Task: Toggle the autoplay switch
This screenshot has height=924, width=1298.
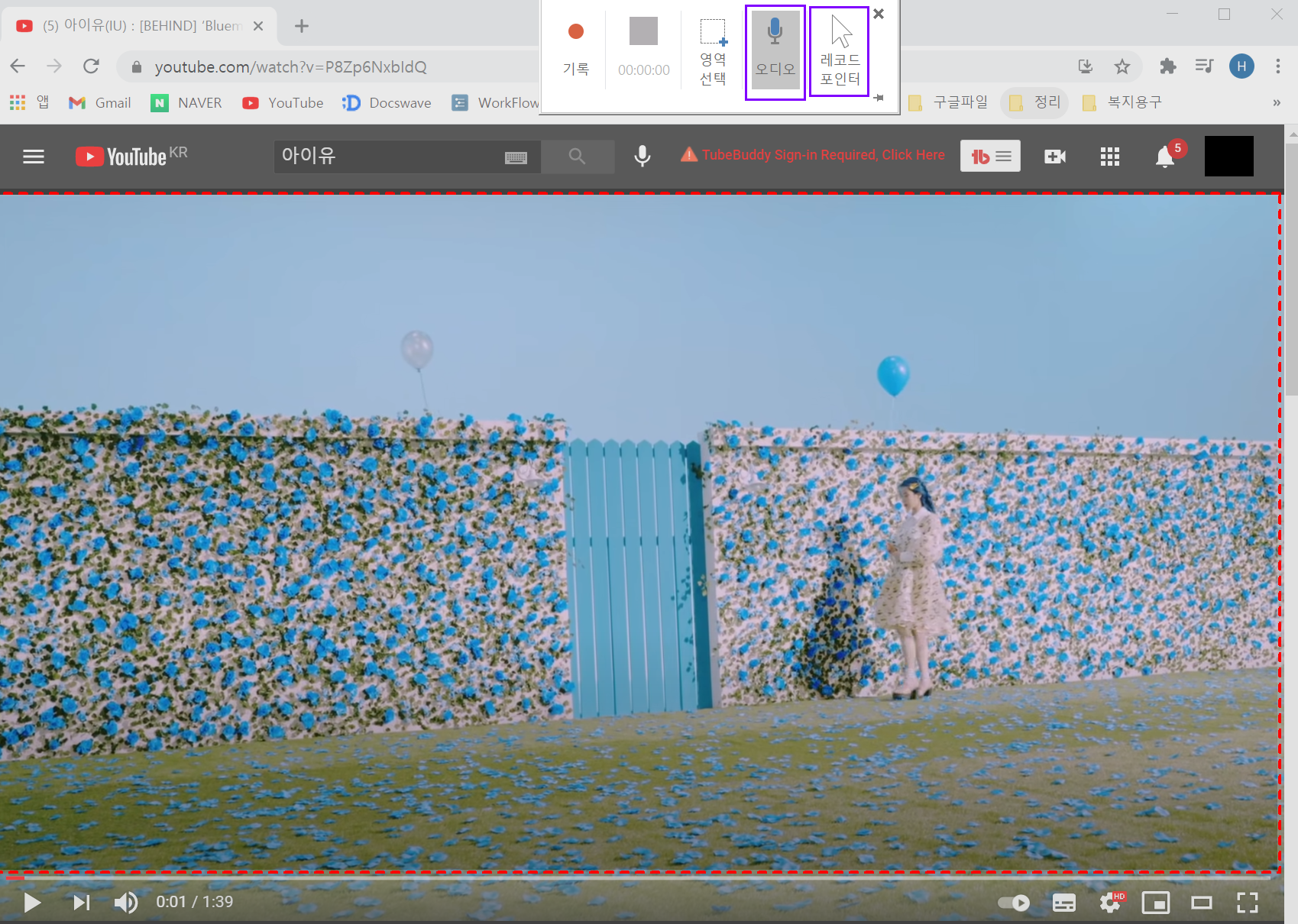Action: pyautogui.click(x=1014, y=903)
